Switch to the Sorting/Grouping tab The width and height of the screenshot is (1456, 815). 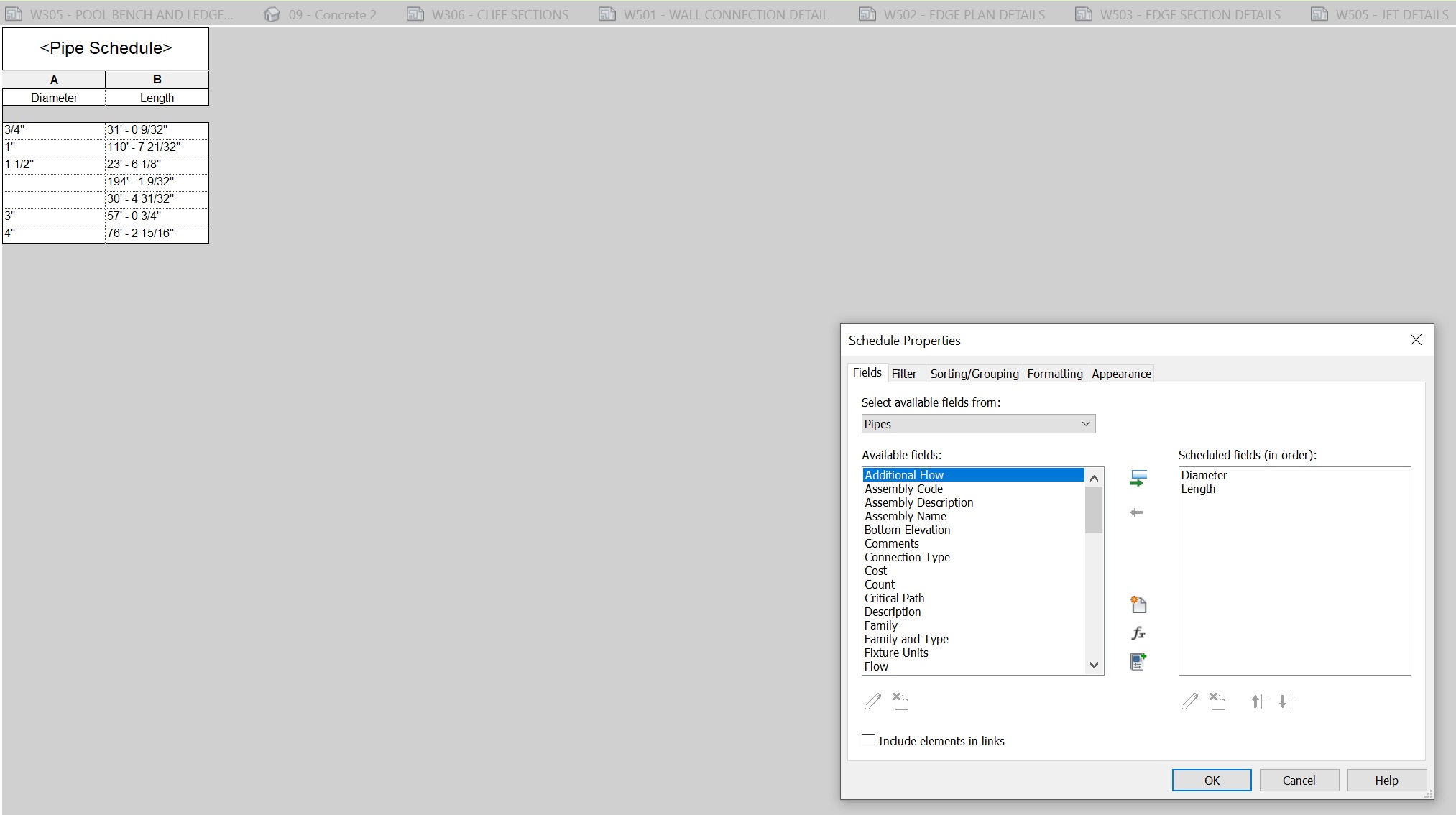tap(974, 373)
